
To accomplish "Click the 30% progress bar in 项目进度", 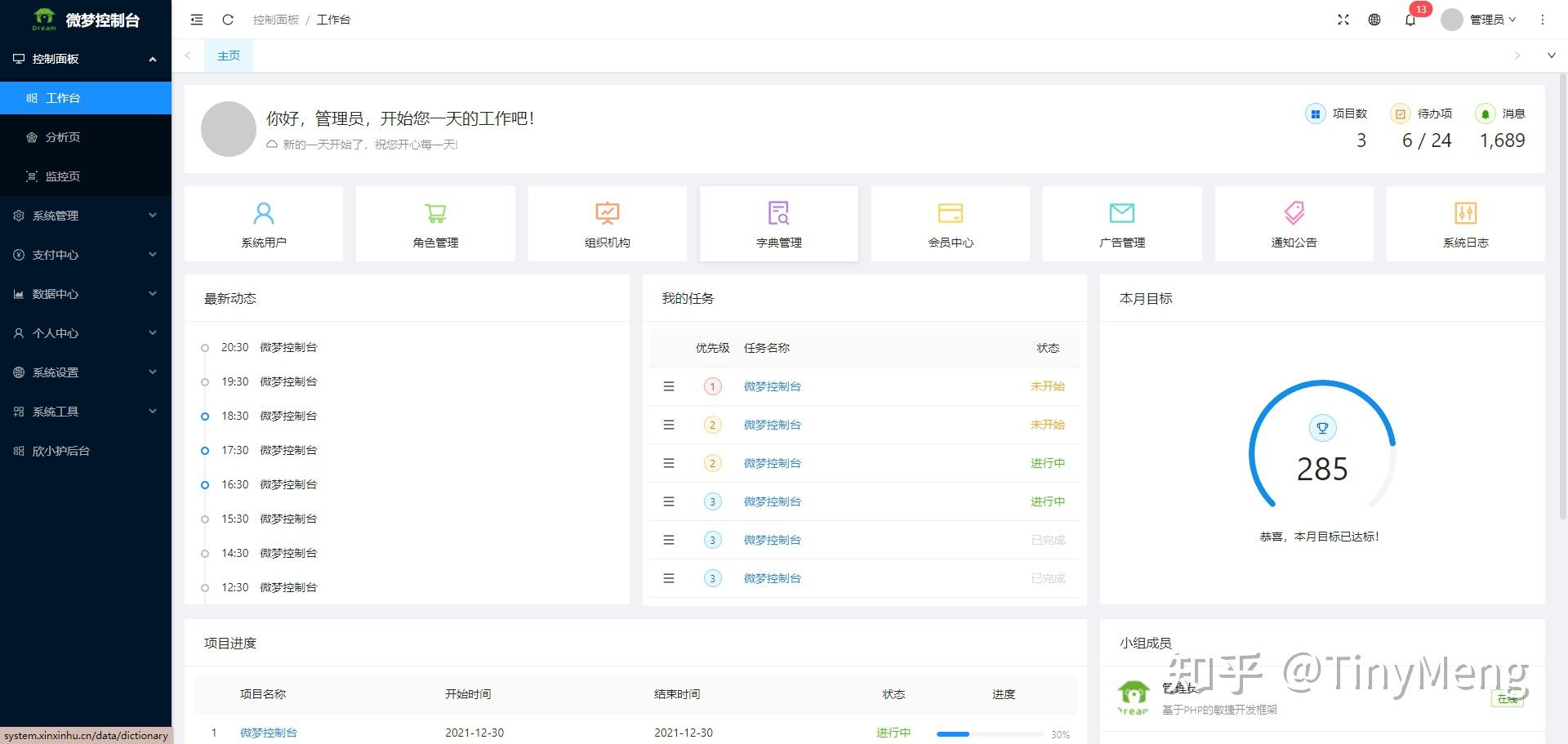I will (990, 734).
